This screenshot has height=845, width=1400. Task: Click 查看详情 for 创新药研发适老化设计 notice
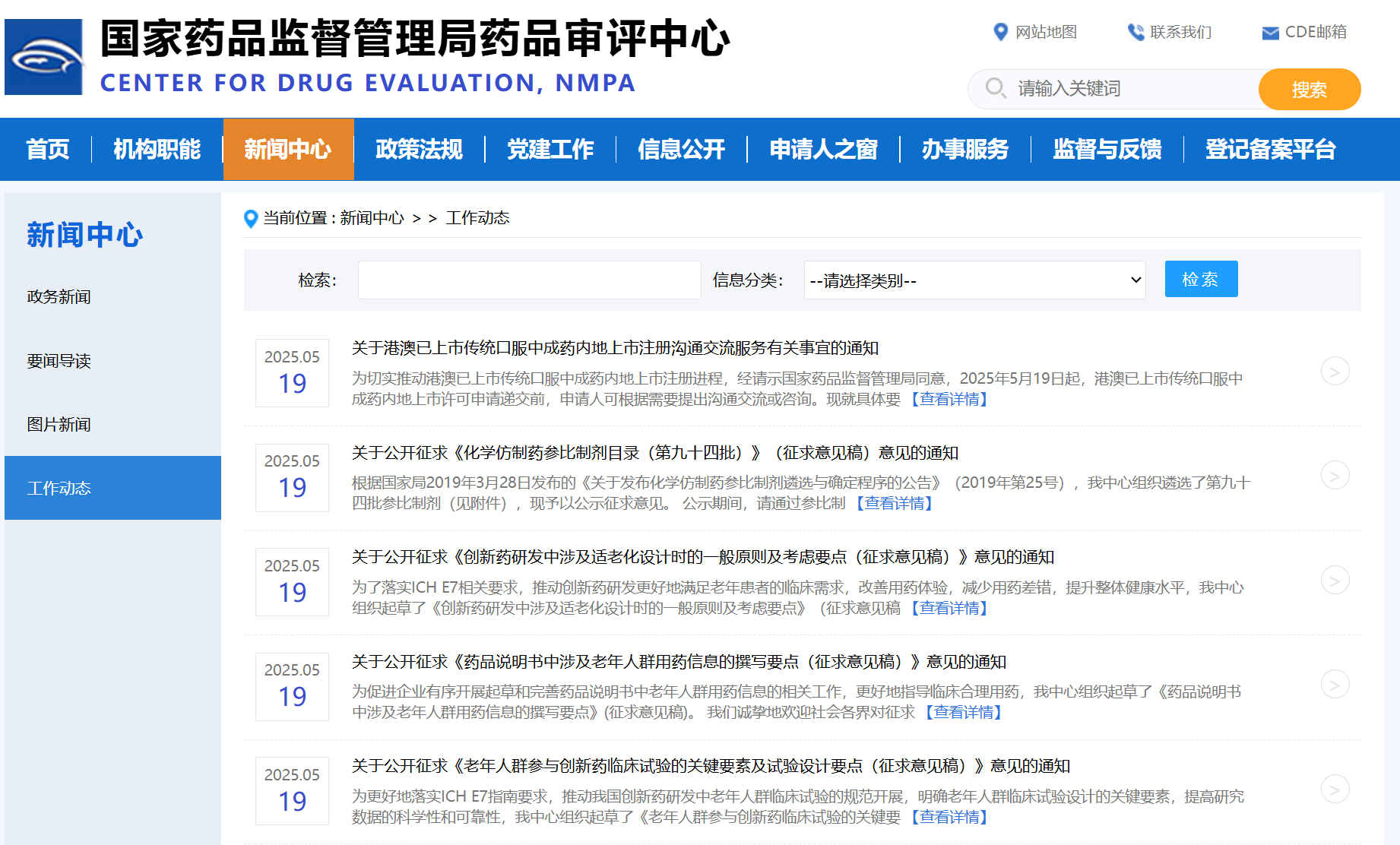tap(949, 608)
